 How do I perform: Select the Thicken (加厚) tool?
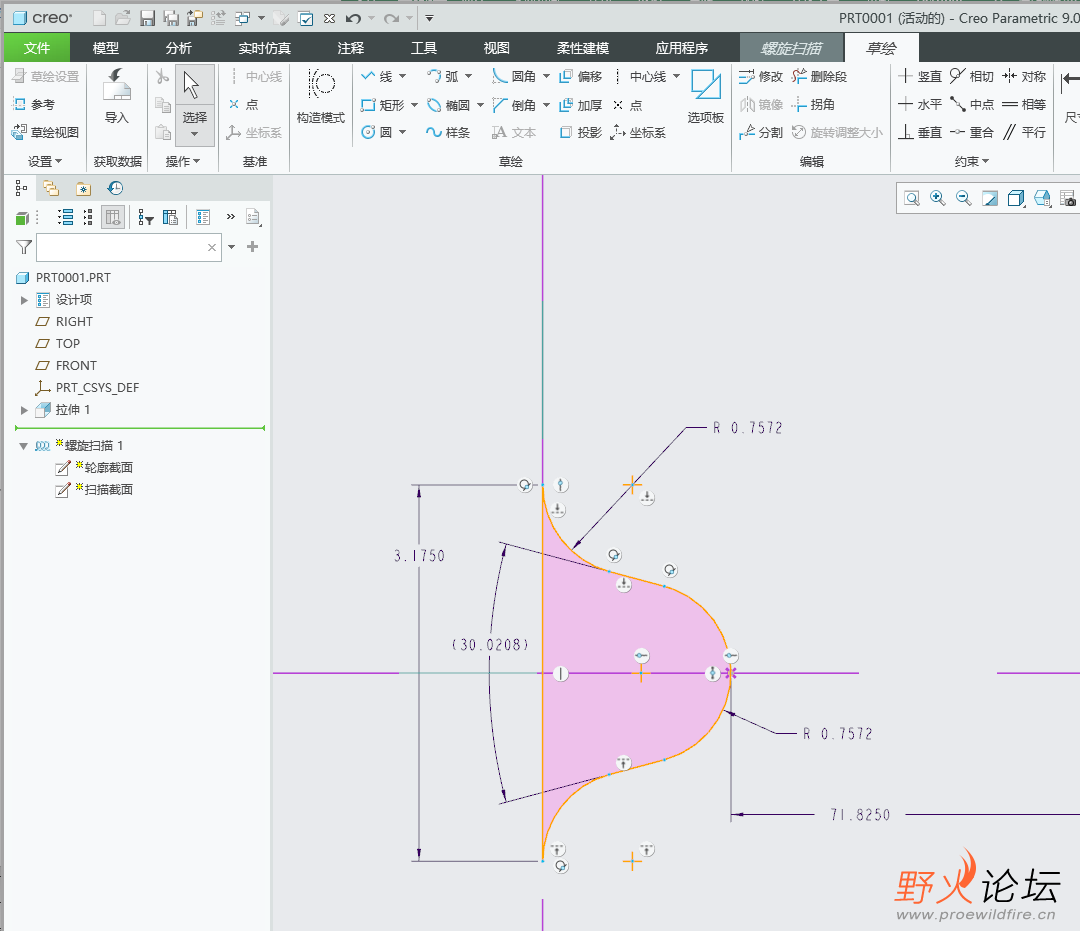[x=581, y=105]
